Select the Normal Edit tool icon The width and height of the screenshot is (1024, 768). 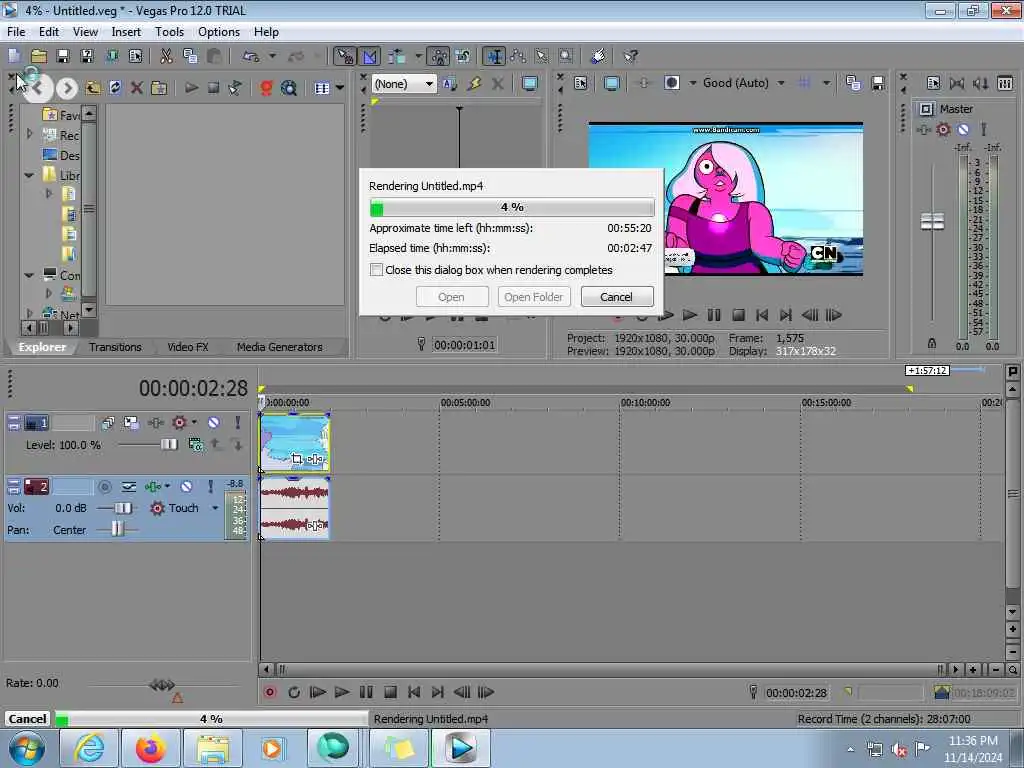[494, 56]
